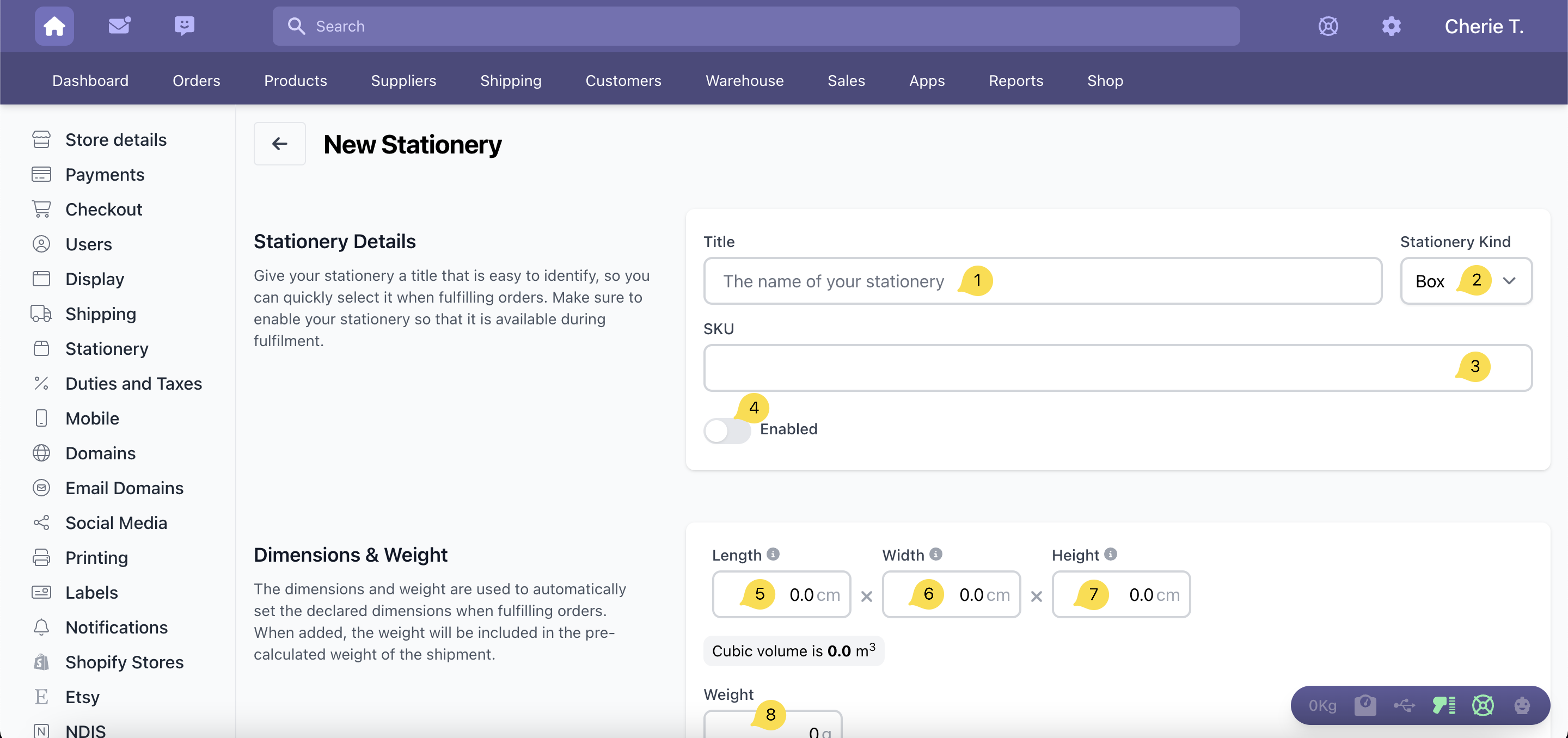Click the home icon in top bar
The width and height of the screenshot is (1568, 738).
coord(54,26)
